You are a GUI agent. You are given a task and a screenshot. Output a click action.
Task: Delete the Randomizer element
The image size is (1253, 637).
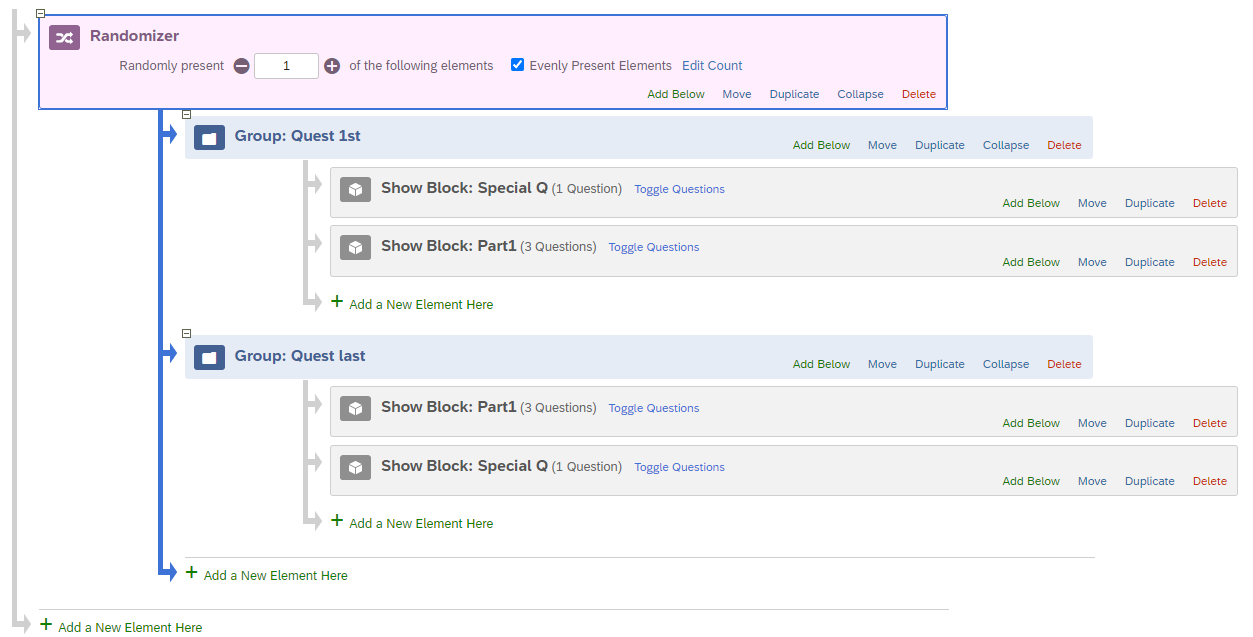coord(919,94)
